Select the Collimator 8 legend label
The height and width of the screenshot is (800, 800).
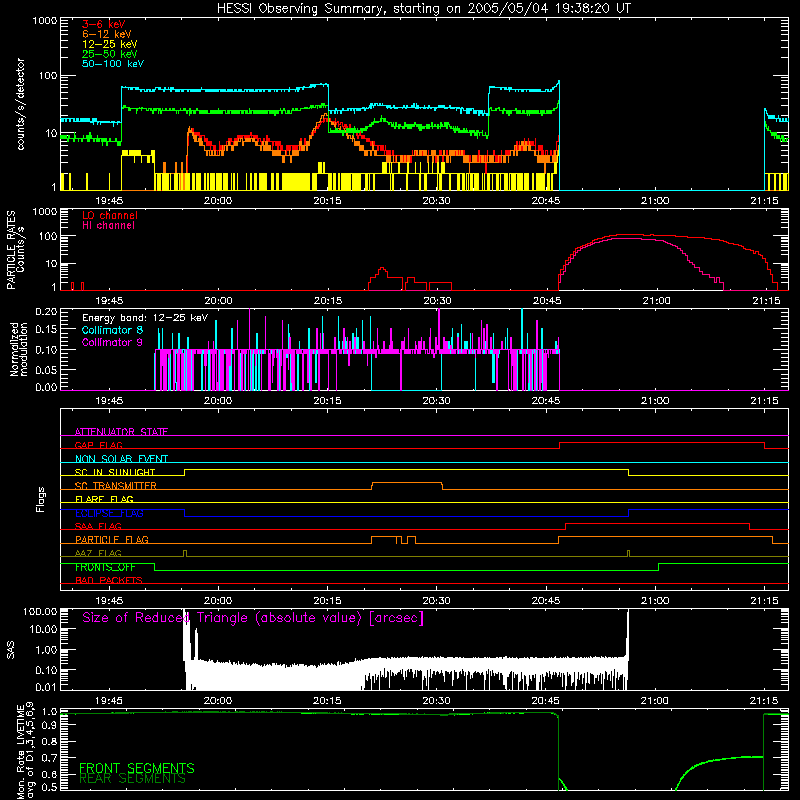click(x=112, y=330)
